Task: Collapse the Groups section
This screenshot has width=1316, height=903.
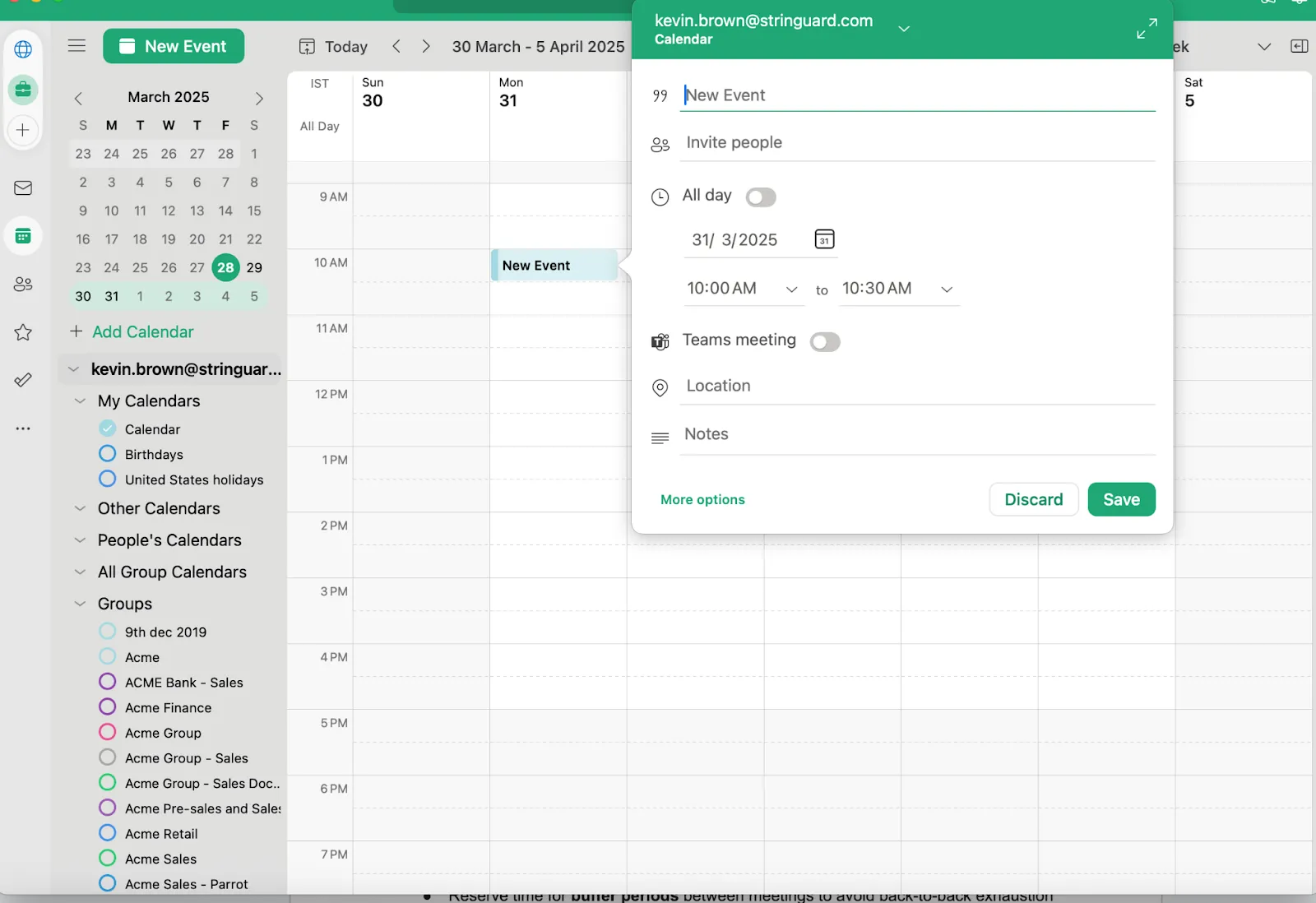Action: (x=80, y=604)
